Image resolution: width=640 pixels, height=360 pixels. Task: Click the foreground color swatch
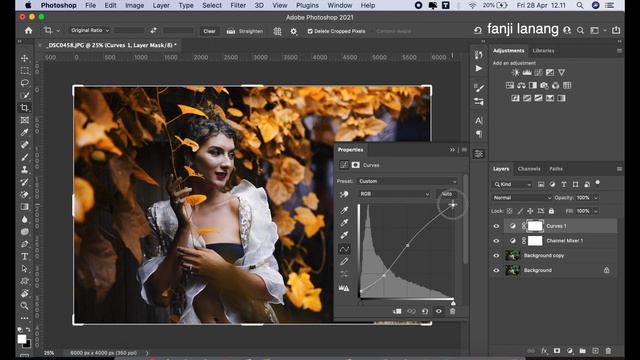(x=22, y=339)
